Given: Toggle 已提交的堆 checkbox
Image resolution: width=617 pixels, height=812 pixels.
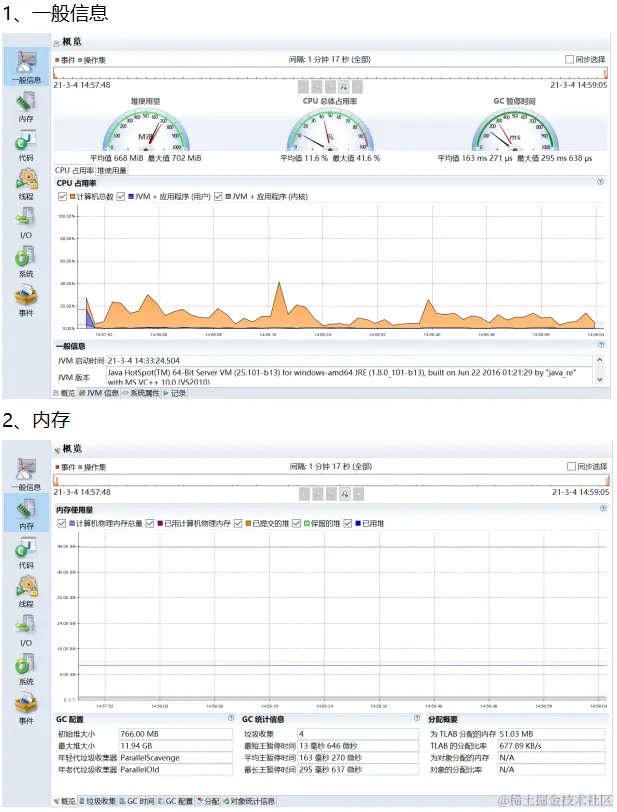Looking at the screenshot, I should [x=238, y=524].
